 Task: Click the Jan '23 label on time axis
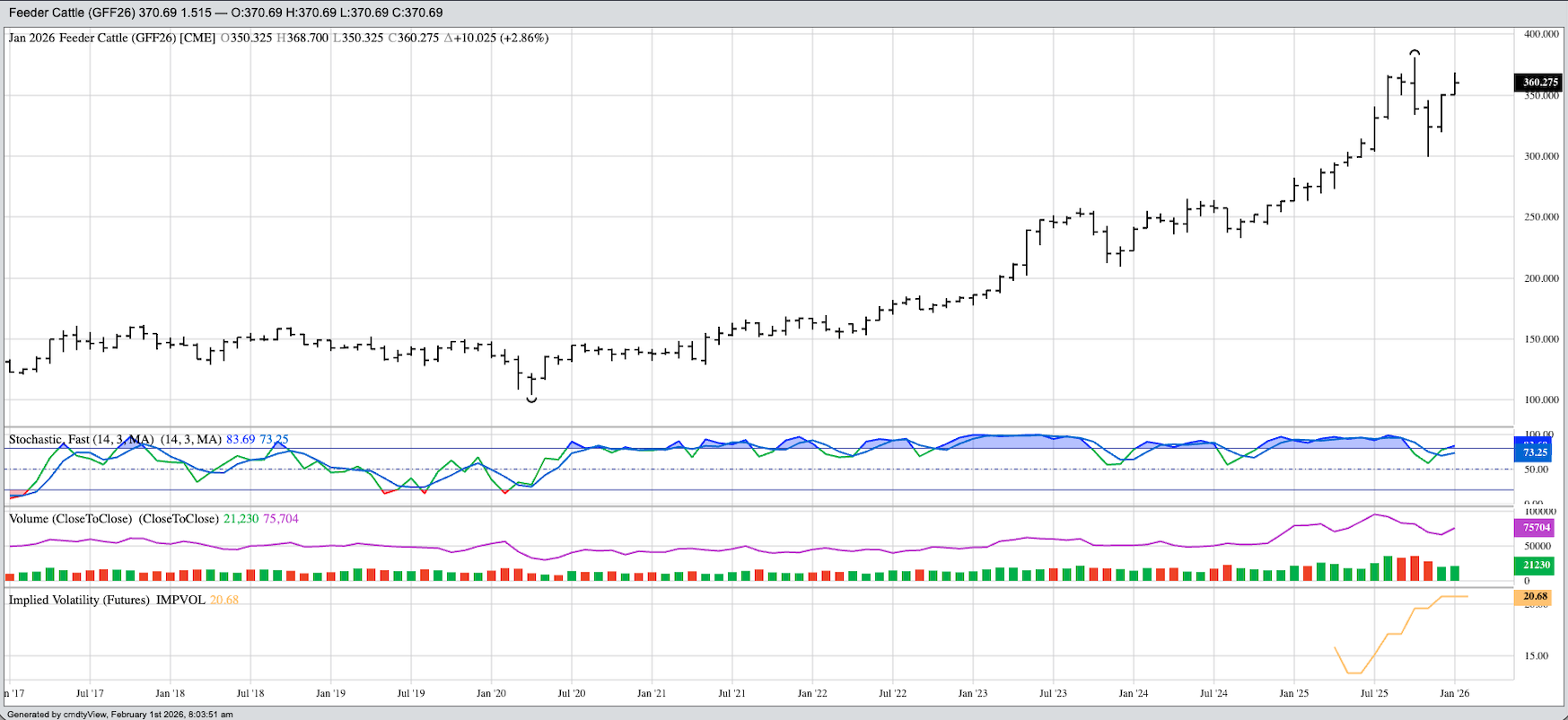pos(972,693)
